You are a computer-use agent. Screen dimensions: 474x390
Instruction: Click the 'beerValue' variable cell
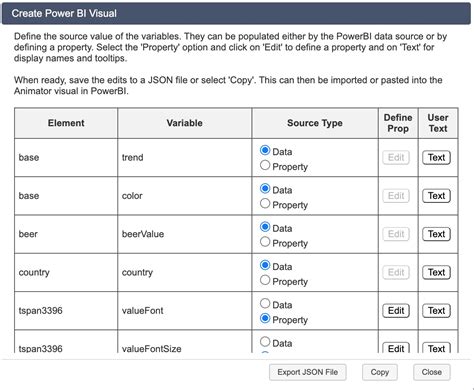point(185,234)
